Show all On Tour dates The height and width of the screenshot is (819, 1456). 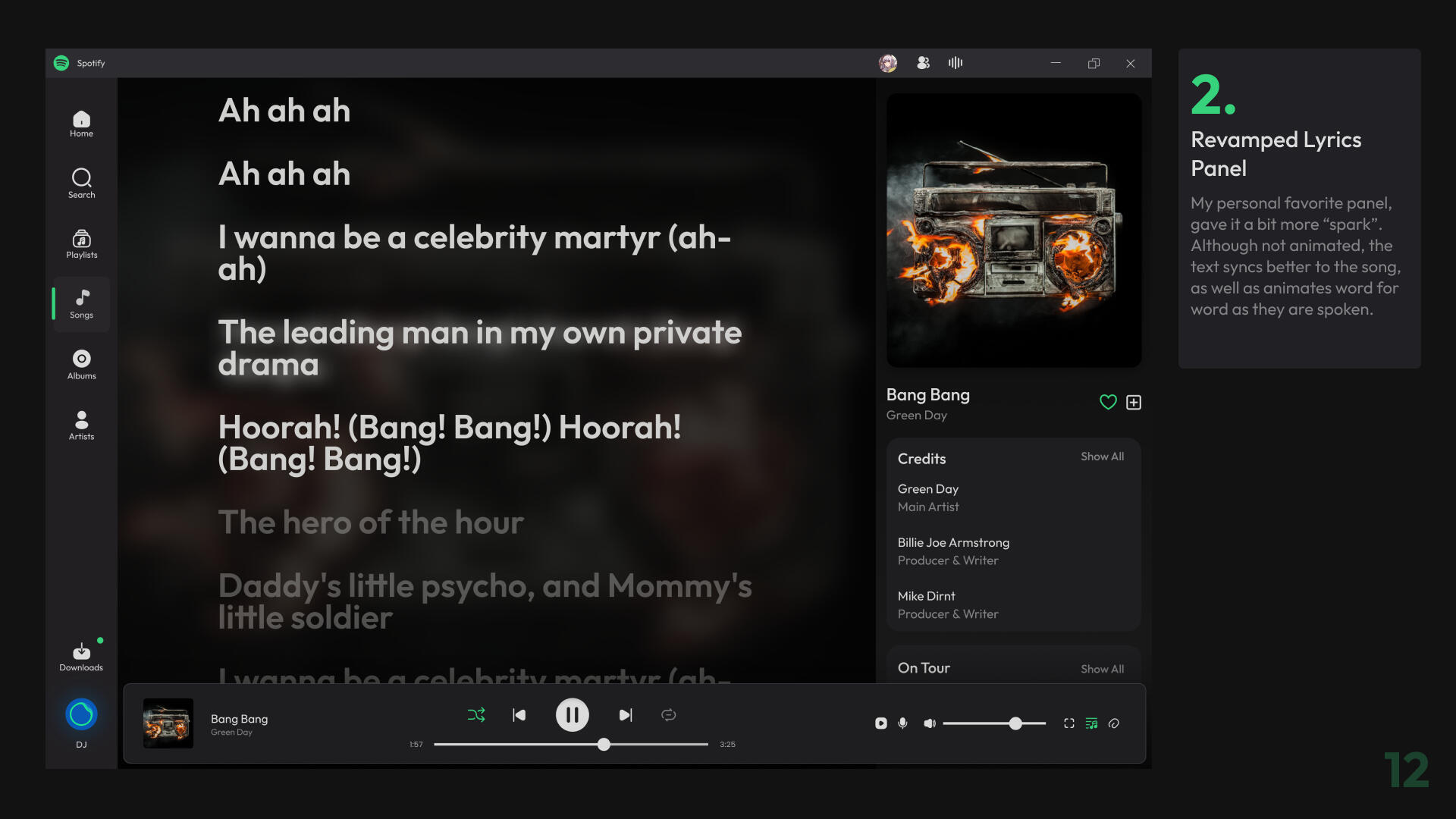(1102, 669)
